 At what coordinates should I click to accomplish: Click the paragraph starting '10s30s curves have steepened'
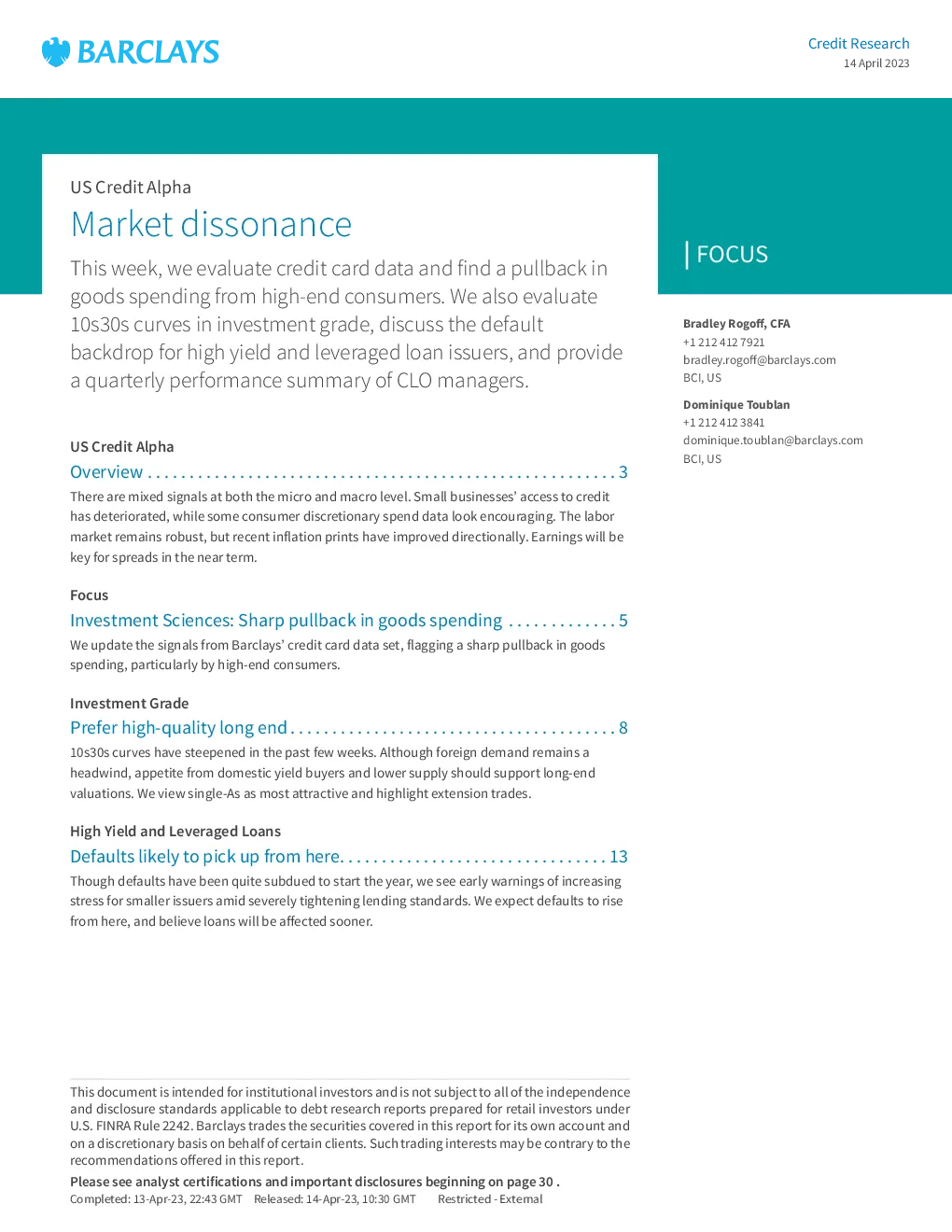pyautogui.click(x=332, y=773)
